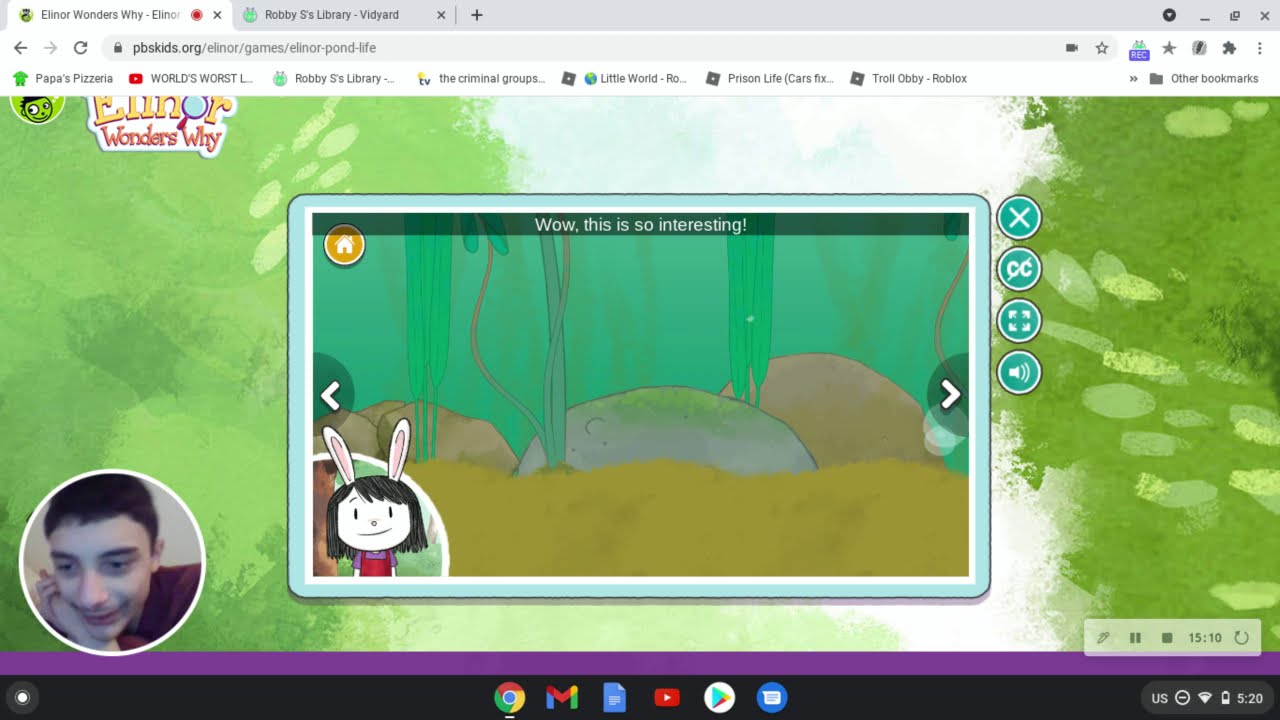Expand hidden bookmarks chevron
This screenshot has height=720, width=1280.
pos(1133,78)
